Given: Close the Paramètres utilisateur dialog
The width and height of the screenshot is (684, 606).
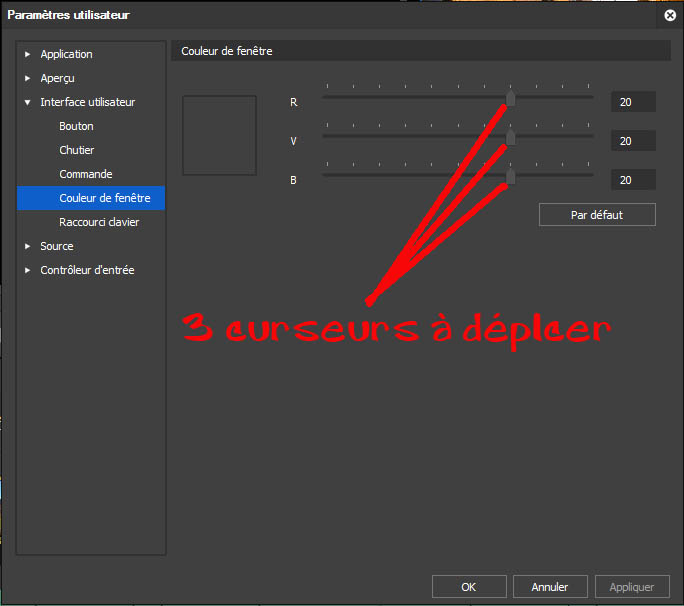Looking at the screenshot, I should click(670, 15).
